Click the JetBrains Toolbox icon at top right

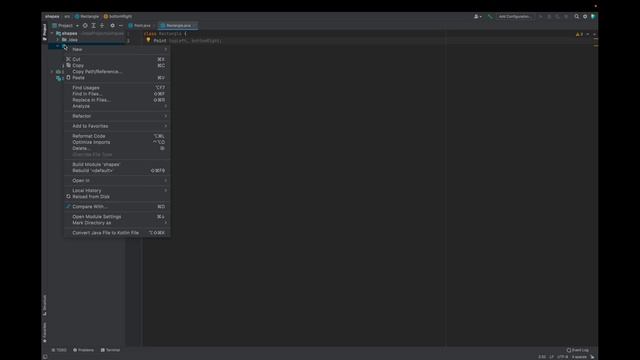point(593,17)
